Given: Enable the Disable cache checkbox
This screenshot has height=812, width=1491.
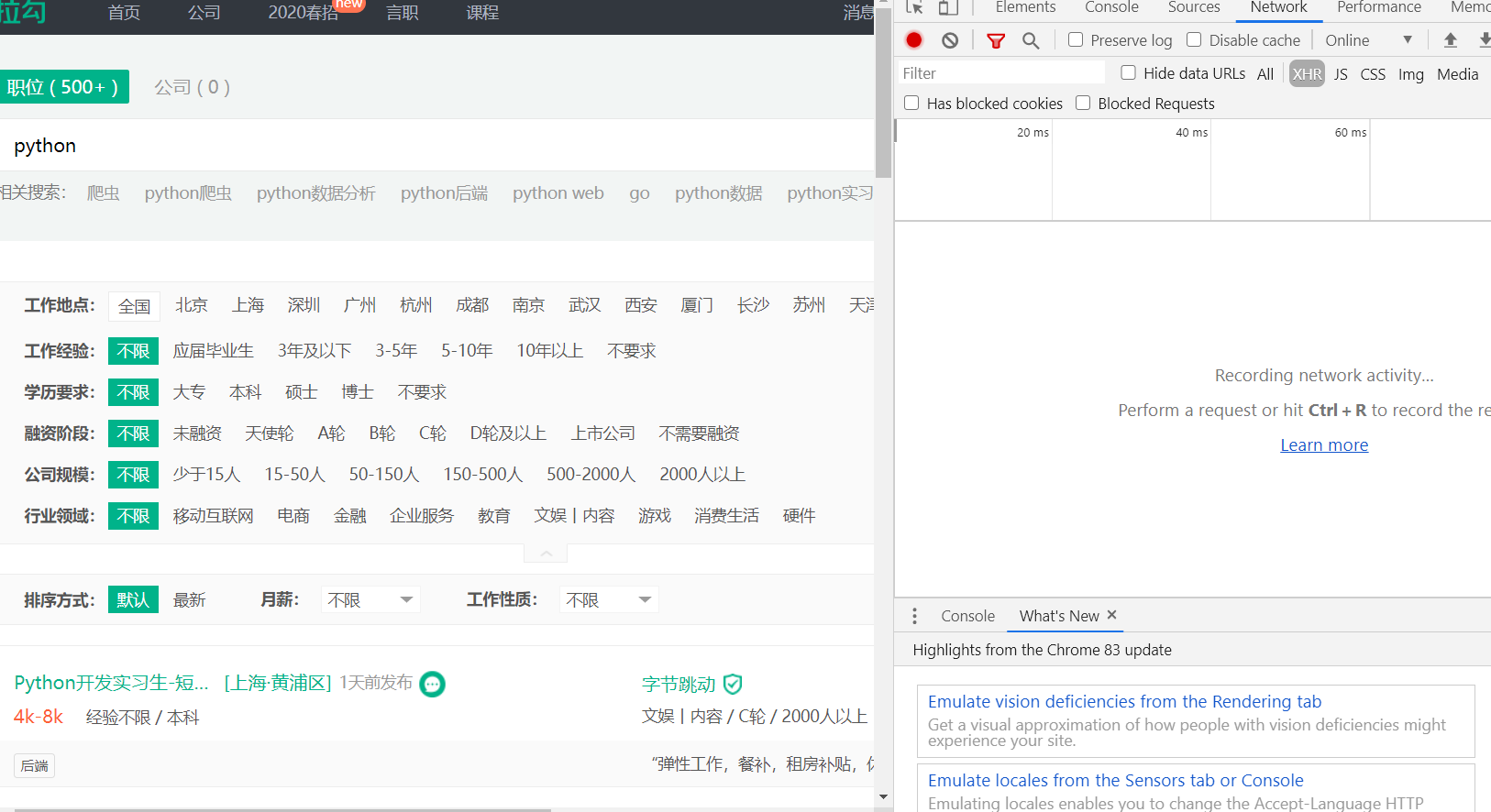Looking at the screenshot, I should (x=1194, y=39).
